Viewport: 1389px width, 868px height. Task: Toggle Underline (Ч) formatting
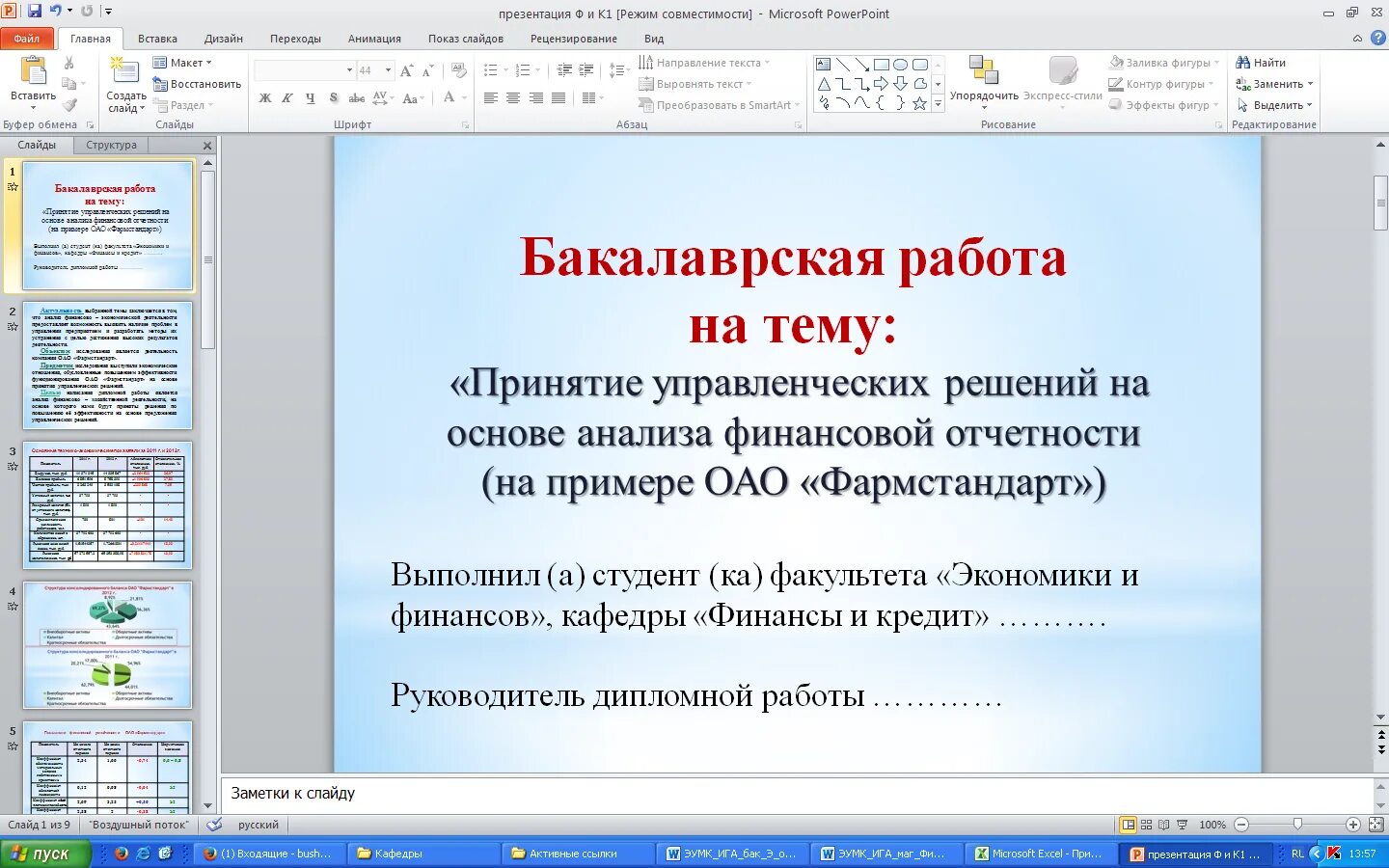pyautogui.click(x=310, y=98)
